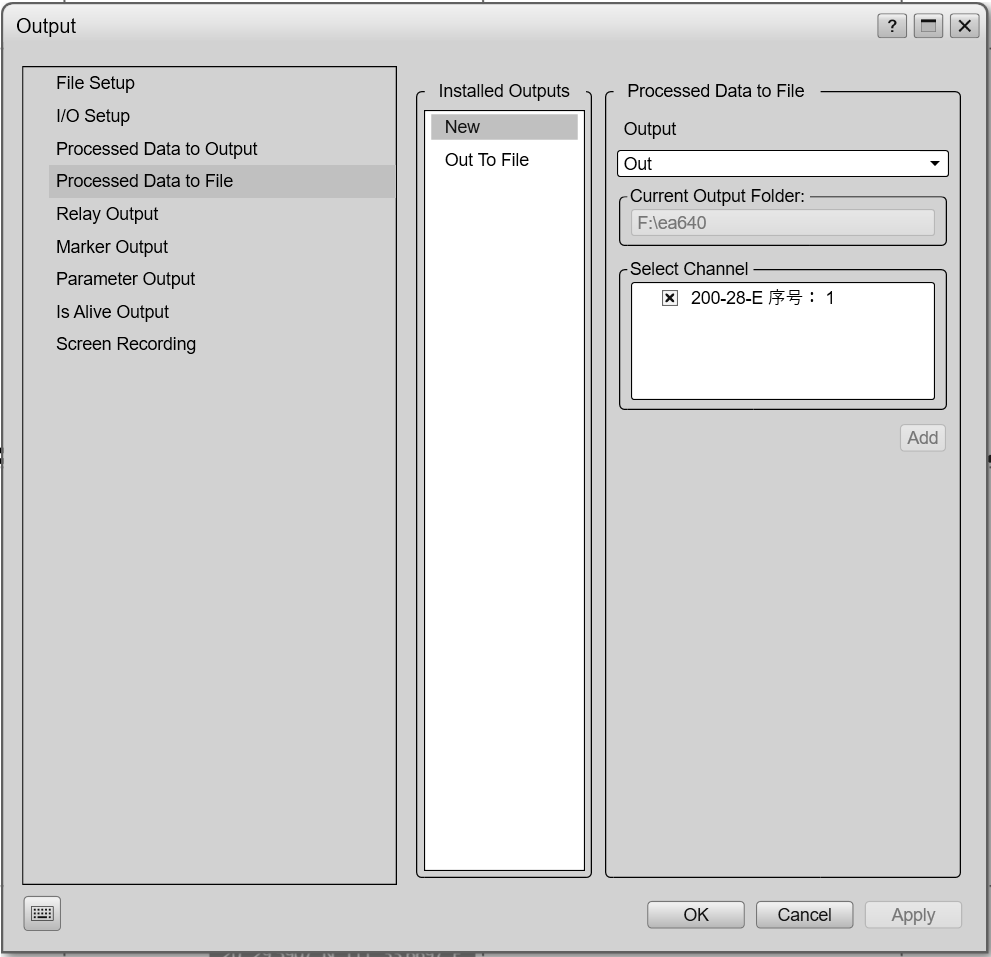Open Relay Output settings
The height and width of the screenshot is (957, 991).
tap(107, 214)
